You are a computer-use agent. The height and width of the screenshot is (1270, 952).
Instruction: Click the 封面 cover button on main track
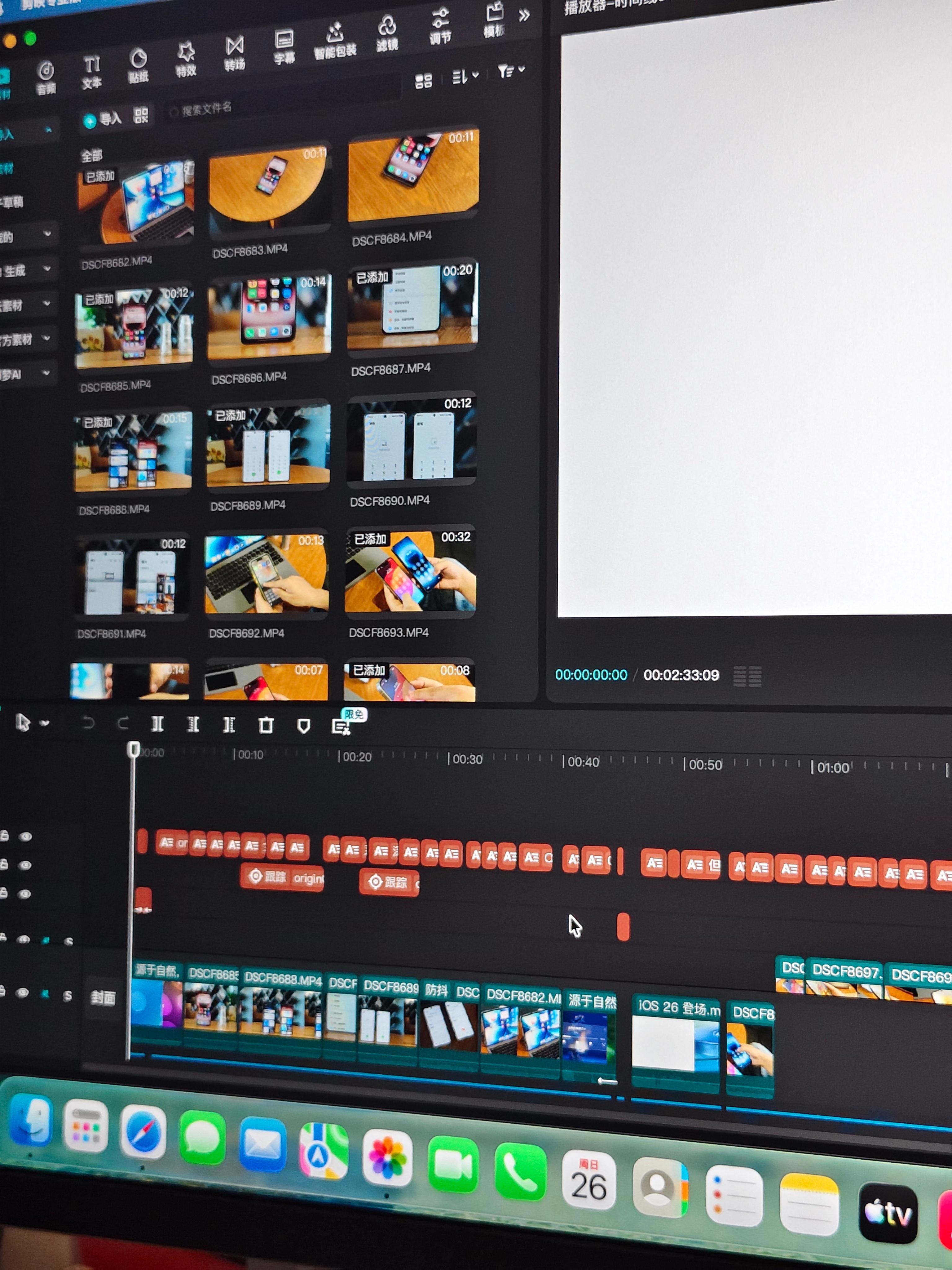coord(103,998)
